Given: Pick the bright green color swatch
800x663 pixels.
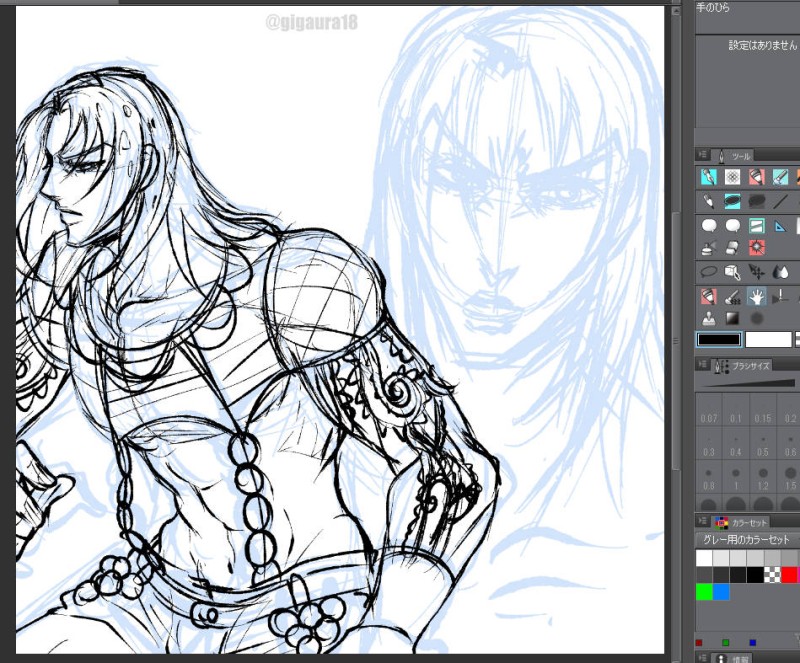Looking at the screenshot, I should (704, 591).
